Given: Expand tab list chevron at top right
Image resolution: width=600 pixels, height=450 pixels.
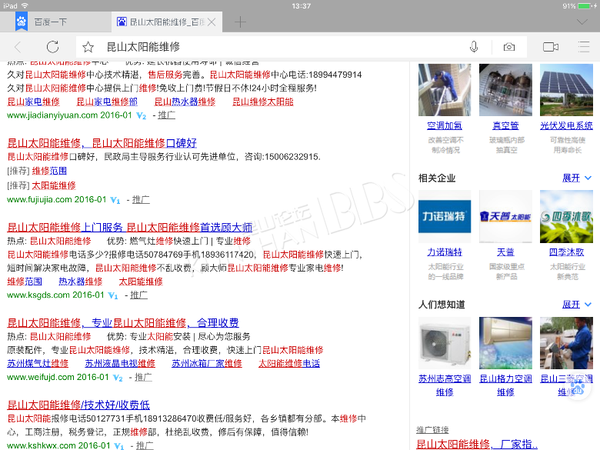Looking at the screenshot, I should pos(582,22).
